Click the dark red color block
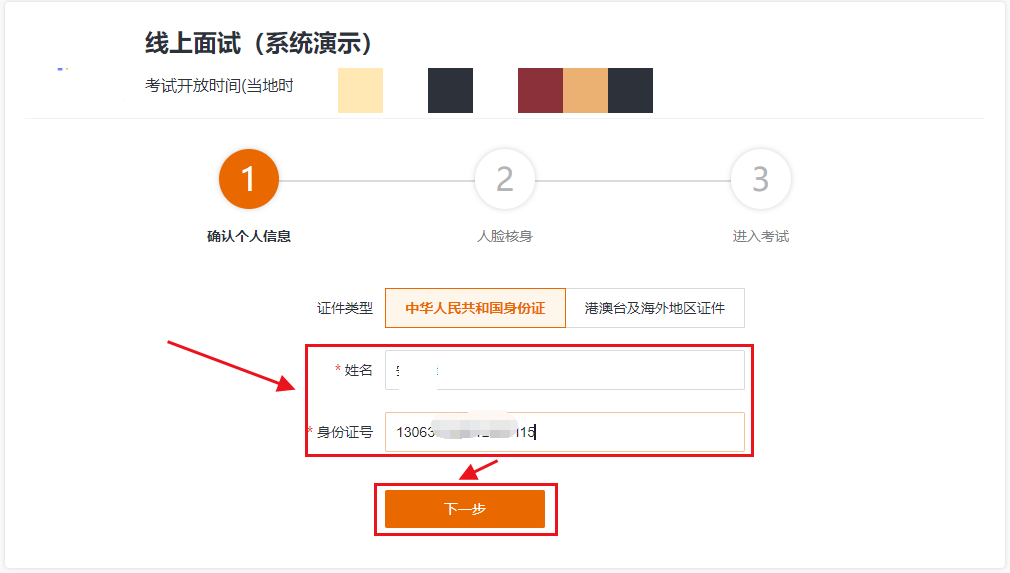 pos(540,90)
